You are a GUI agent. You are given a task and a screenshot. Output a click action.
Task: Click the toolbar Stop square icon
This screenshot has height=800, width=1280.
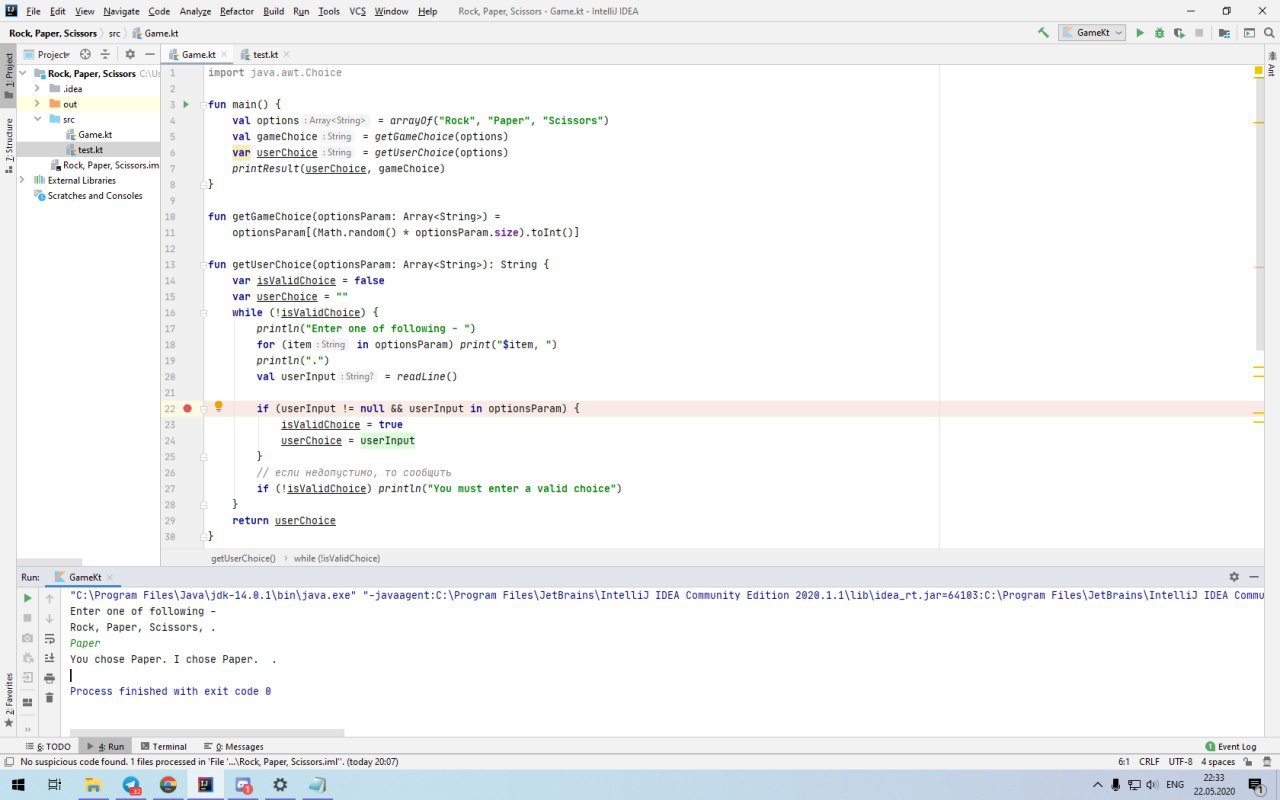pyautogui.click(x=1200, y=33)
